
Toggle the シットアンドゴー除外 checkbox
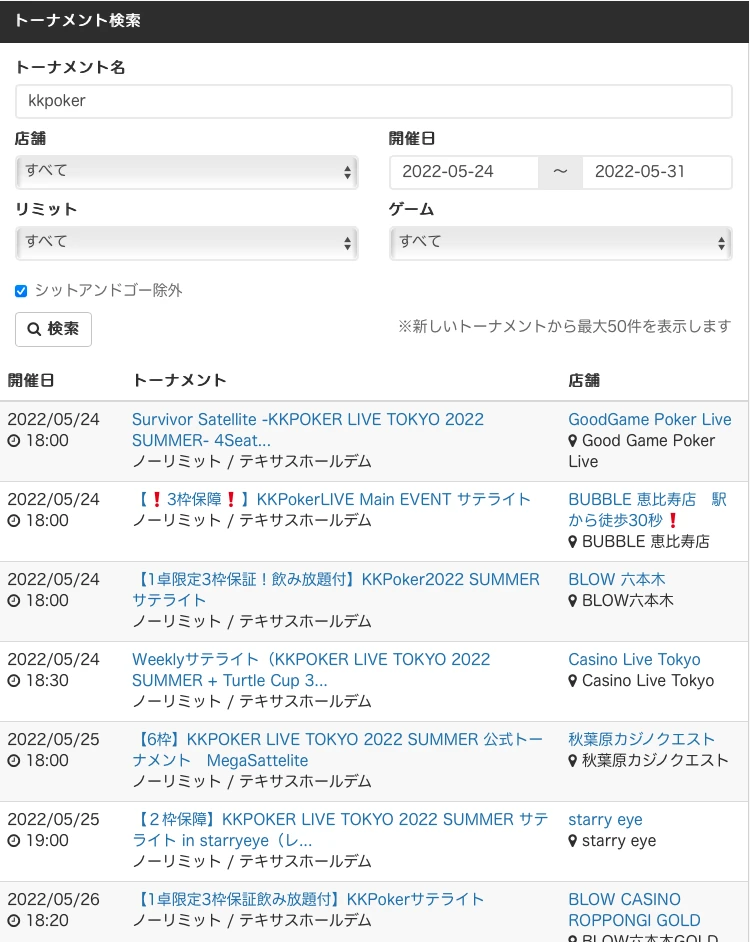tap(21, 291)
